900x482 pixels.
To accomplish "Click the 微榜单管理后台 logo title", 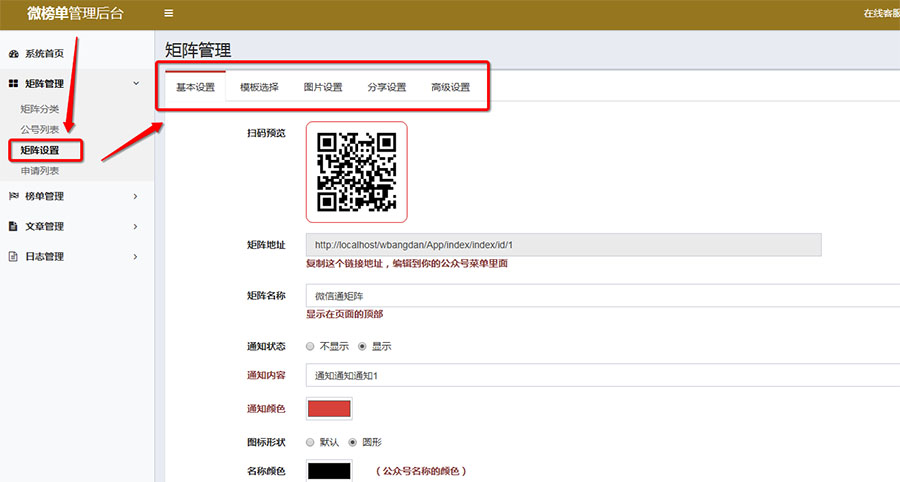I will pyautogui.click(x=75, y=14).
